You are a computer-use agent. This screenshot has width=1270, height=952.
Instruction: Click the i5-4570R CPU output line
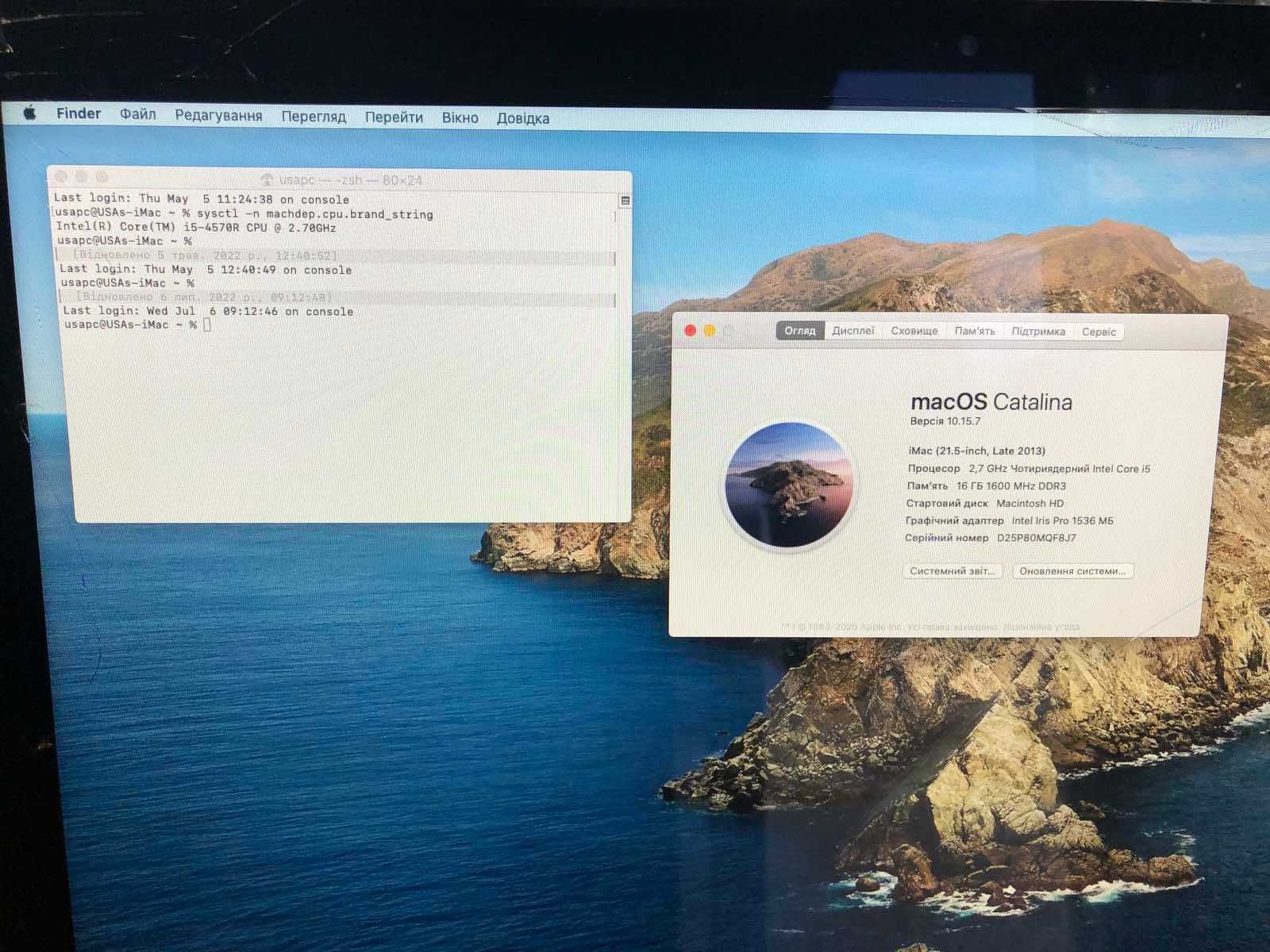(196, 227)
